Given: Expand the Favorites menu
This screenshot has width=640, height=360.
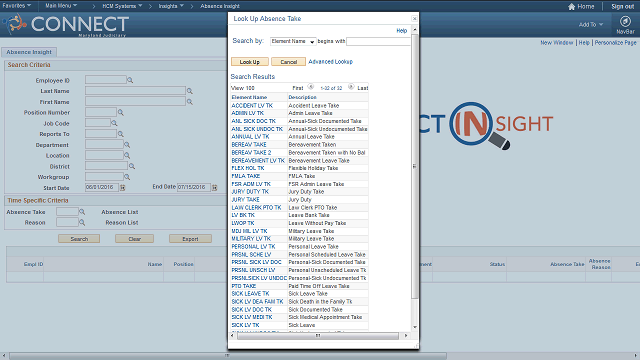Looking at the screenshot, I should pos(17,6).
